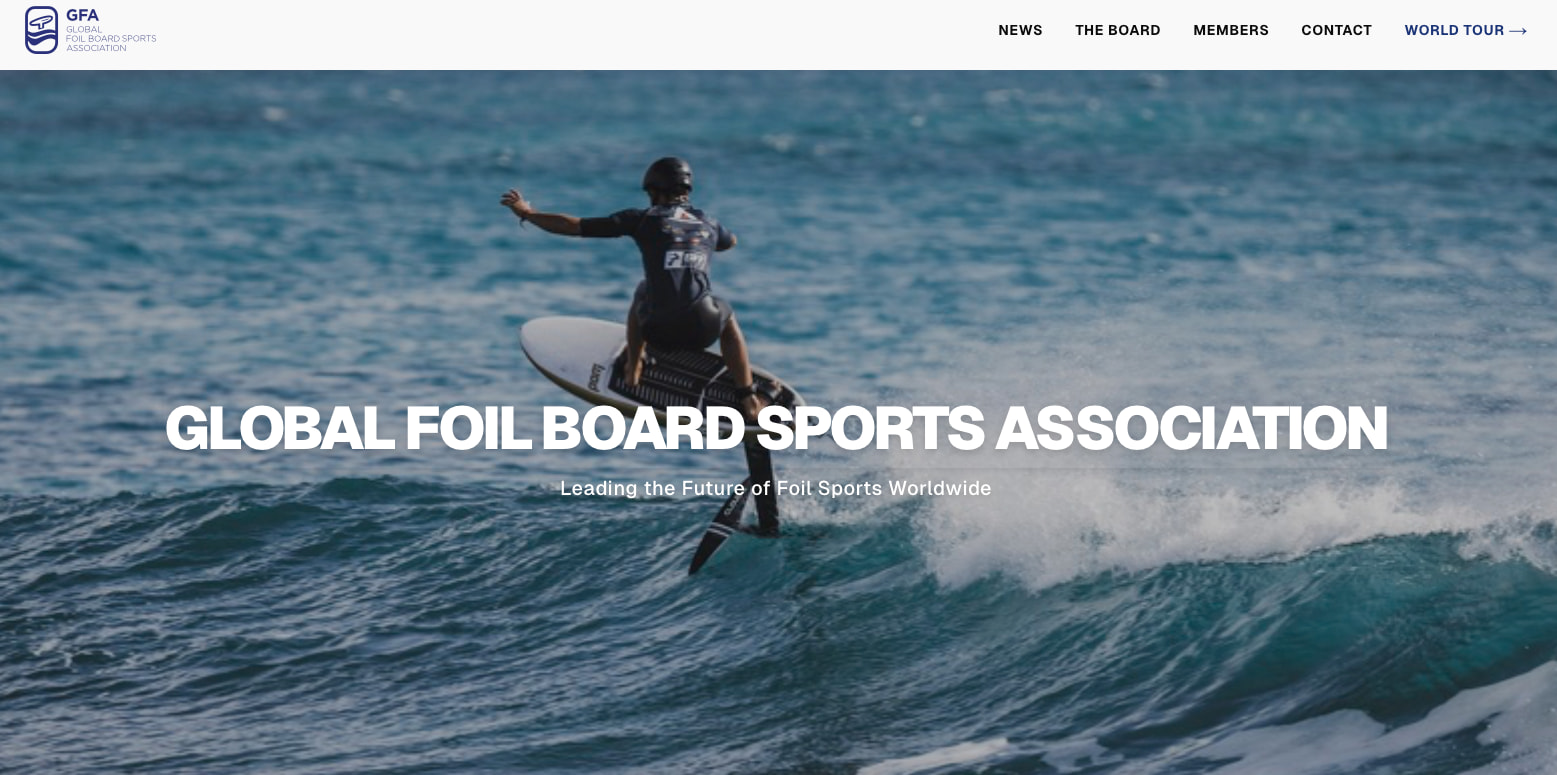Image resolution: width=1557 pixels, height=775 pixels.
Task: Click the word ASSOCIATION in the hero title
Action: [x=1192, y=429]
